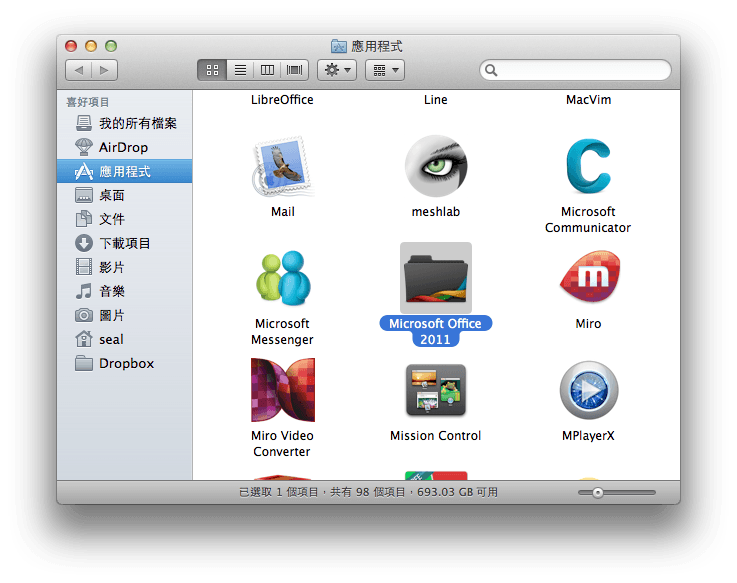
Task: Open 圖片 in the sidebar
Action: pos(125,315)
